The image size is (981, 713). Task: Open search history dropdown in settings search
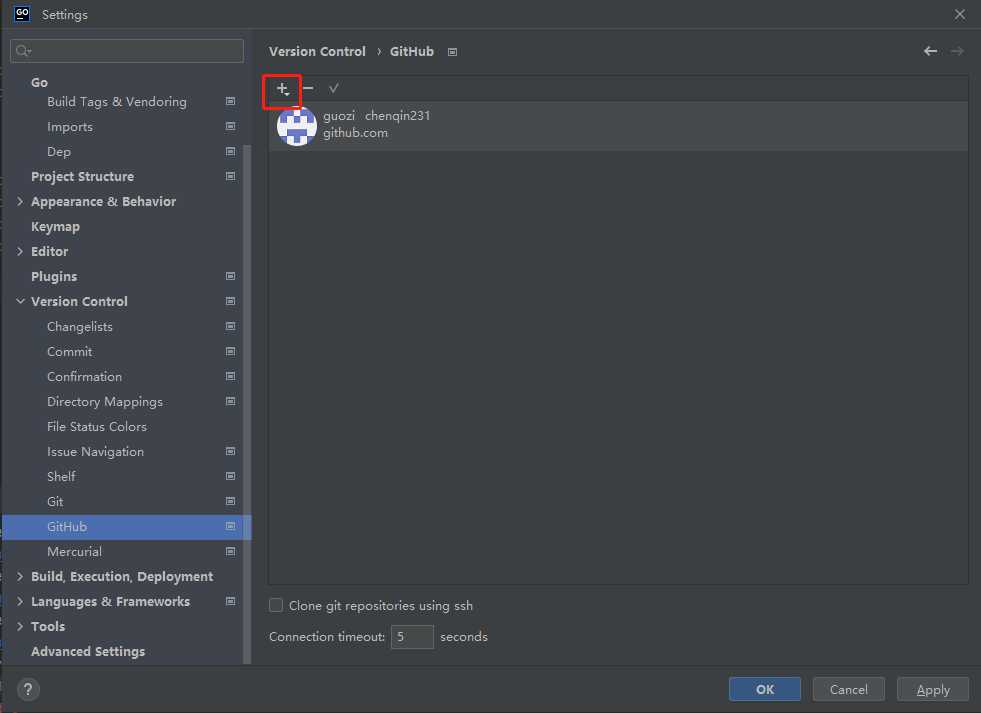click(24, 51)
